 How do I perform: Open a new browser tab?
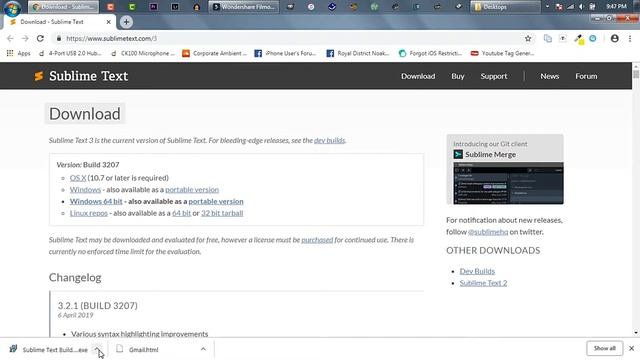[x=126, y=22]
